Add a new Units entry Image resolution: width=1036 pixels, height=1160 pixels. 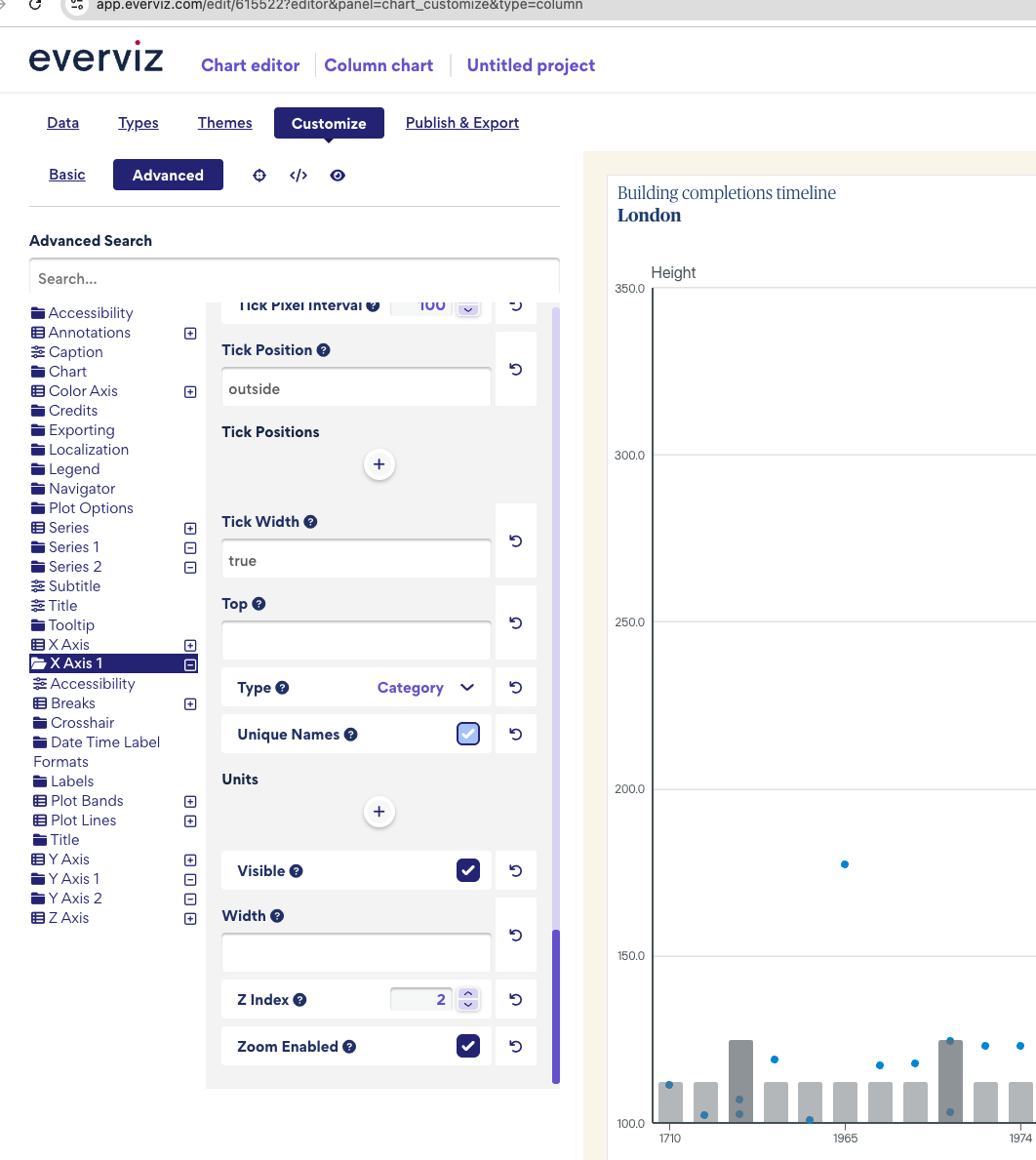click(x=379, y=812)
